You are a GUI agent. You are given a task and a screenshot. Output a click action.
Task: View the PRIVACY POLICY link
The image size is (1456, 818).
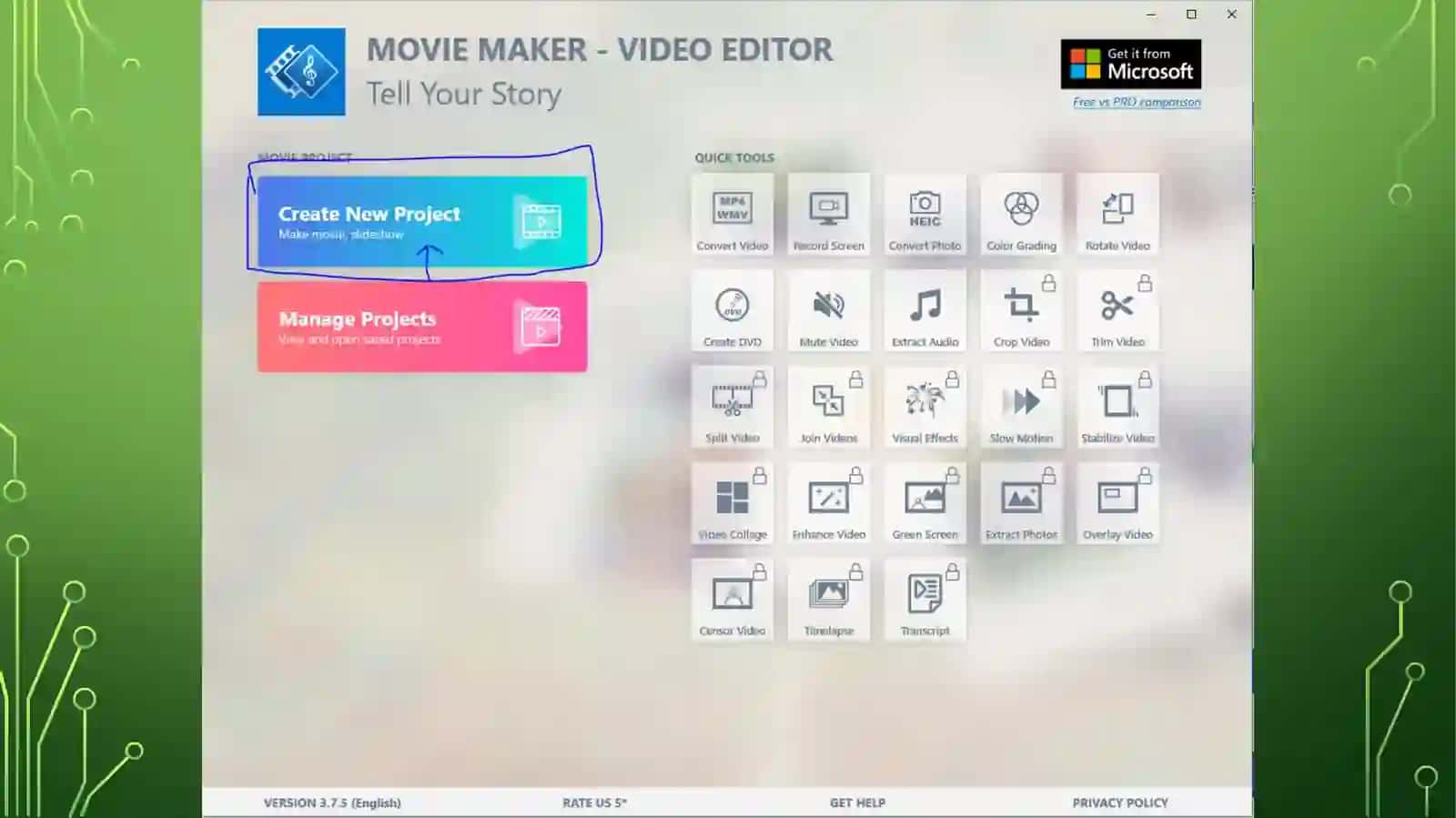tap(1120, 803)
